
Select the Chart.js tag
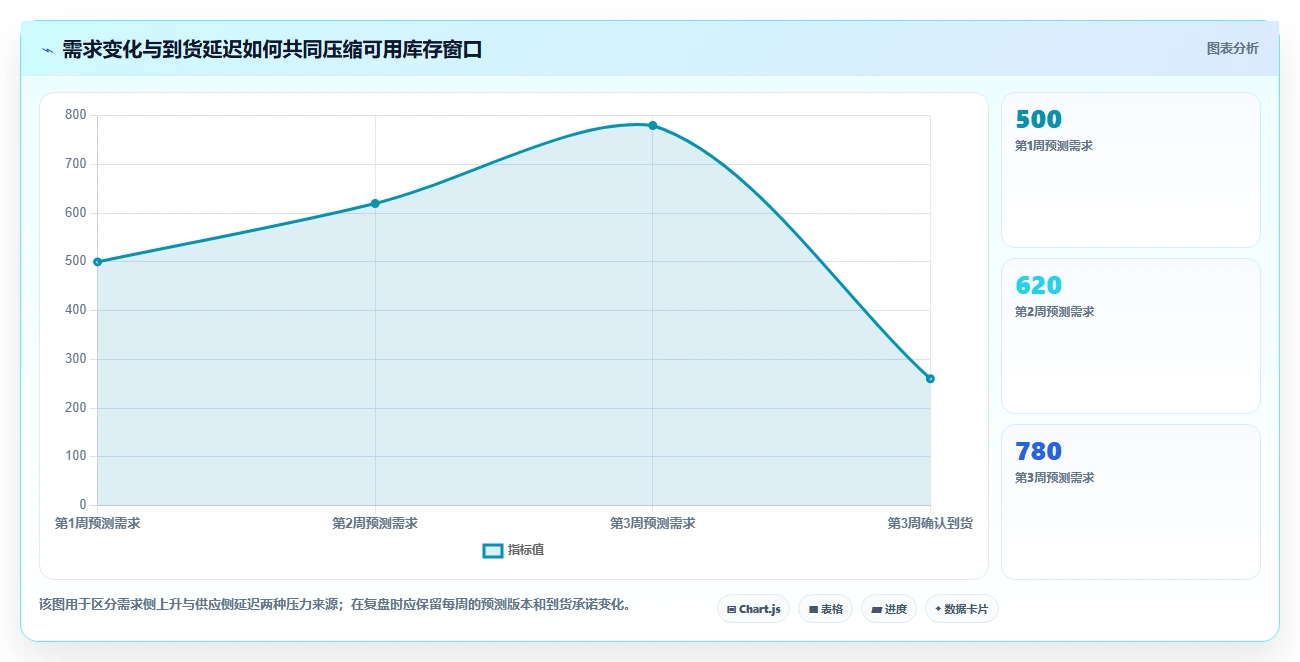[x=753, y=609]
